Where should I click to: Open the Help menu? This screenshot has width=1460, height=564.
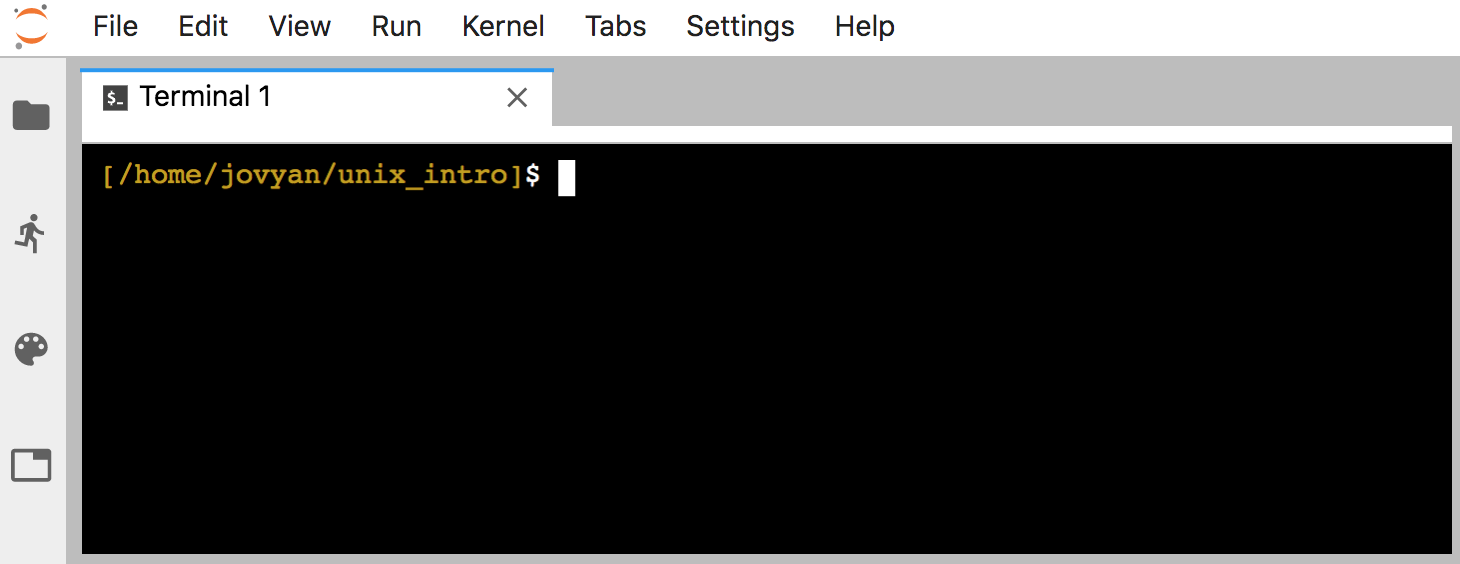pyautogui.click(x=864, y=26)
